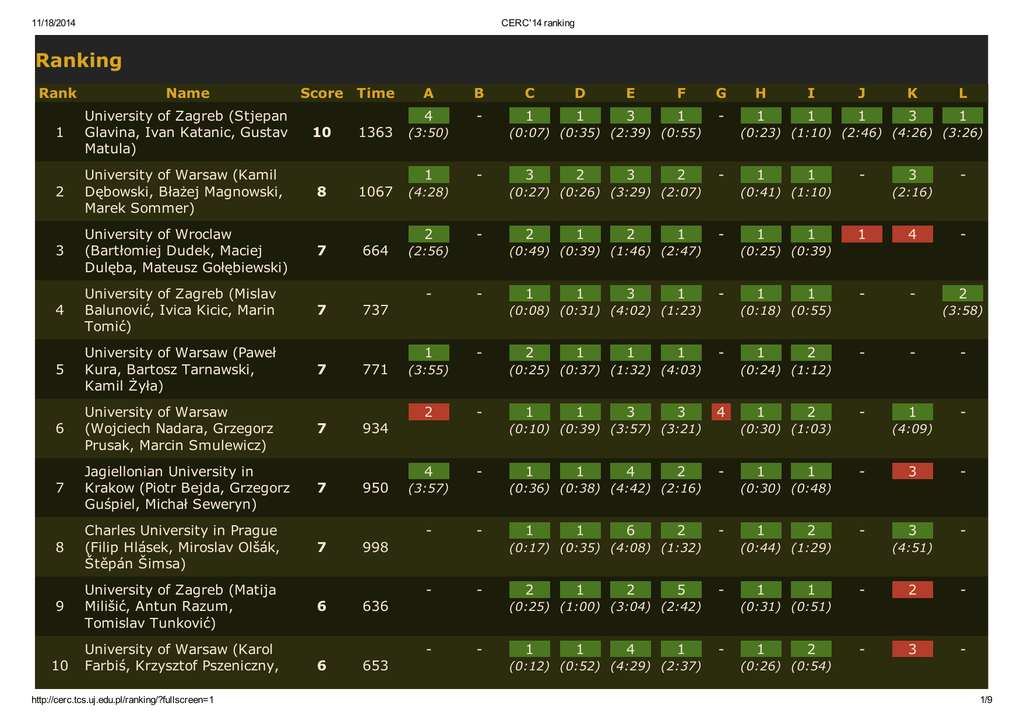Viewport: 1024px width, 724px height.
Task: Click red problem A cell in rank 6 row
Action: pyautogui.click(x=428, y=412)
